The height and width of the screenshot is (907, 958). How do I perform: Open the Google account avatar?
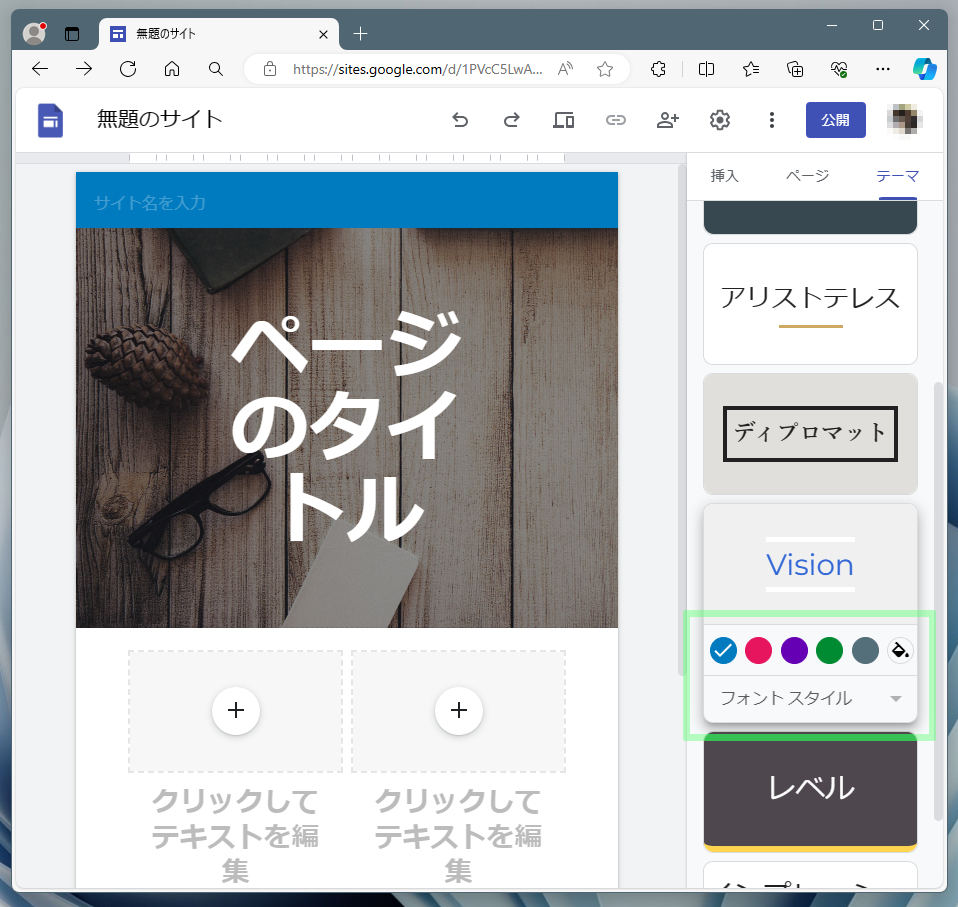[904, 120]
